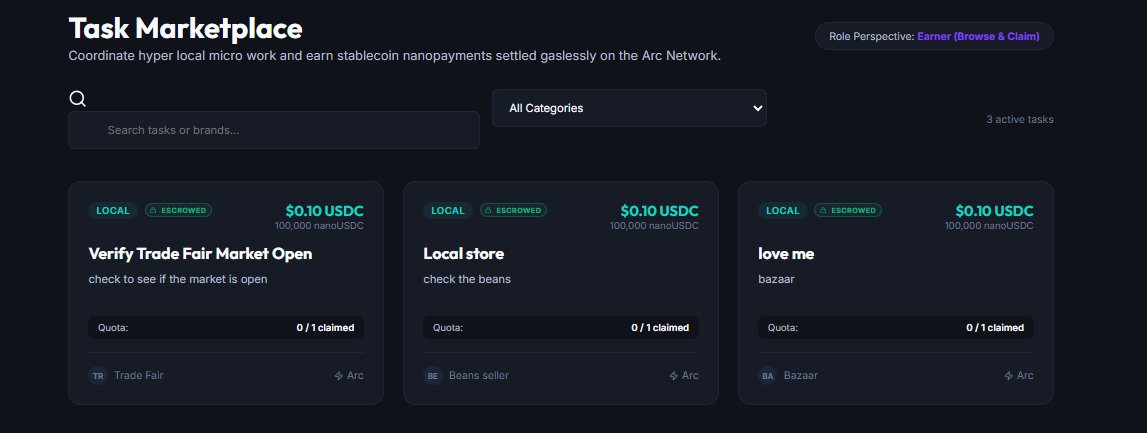Click ESCROWED badge on love me card
This screenshot has height=433, width=1147.
[849, 211]
